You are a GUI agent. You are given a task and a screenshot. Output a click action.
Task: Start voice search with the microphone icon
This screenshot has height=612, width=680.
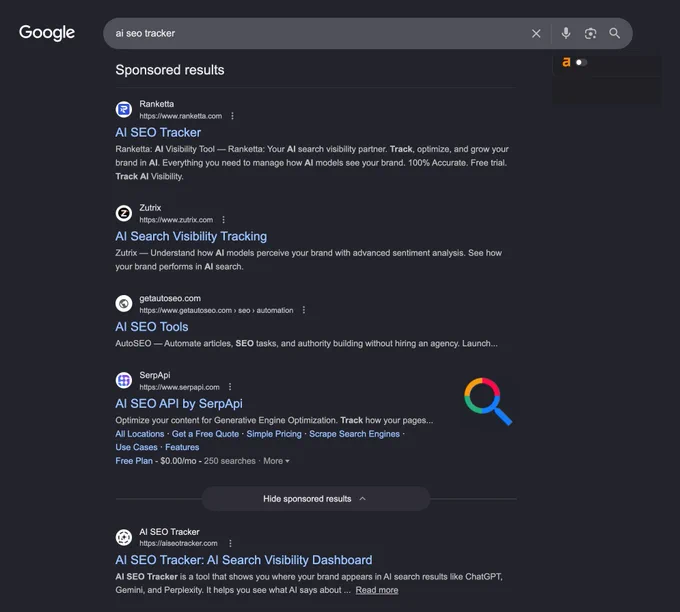tap(566, 33)
